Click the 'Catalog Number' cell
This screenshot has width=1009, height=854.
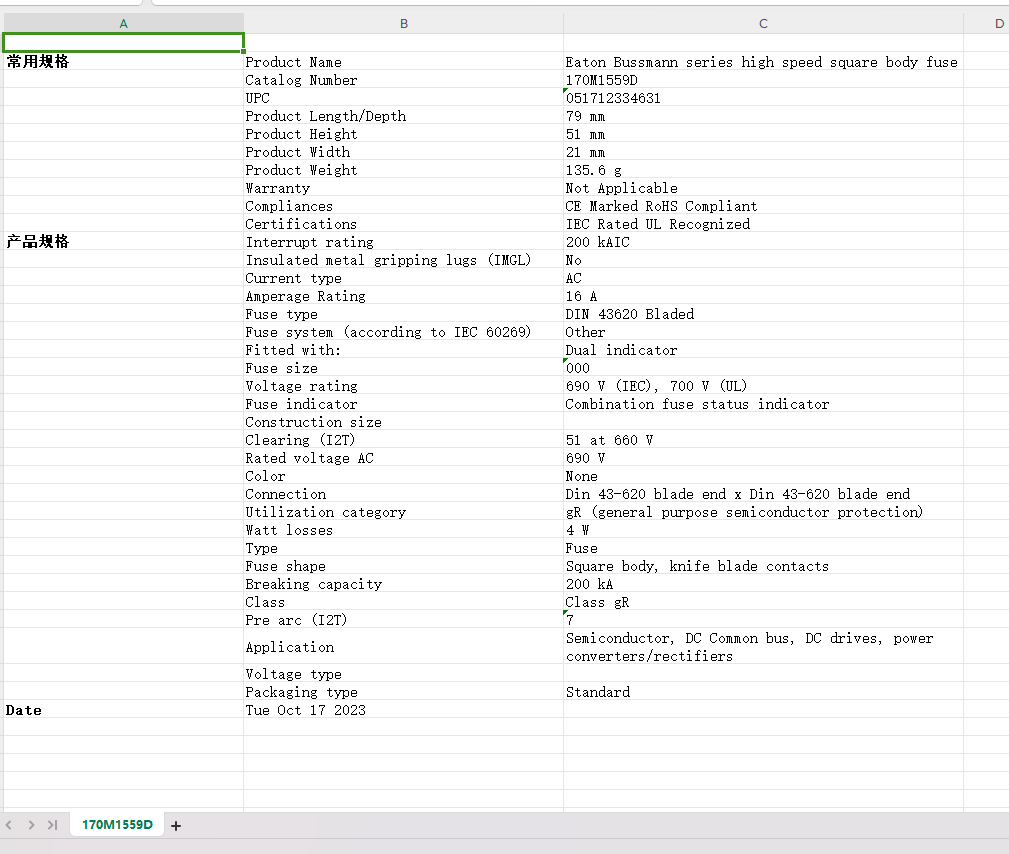(403, 80)
